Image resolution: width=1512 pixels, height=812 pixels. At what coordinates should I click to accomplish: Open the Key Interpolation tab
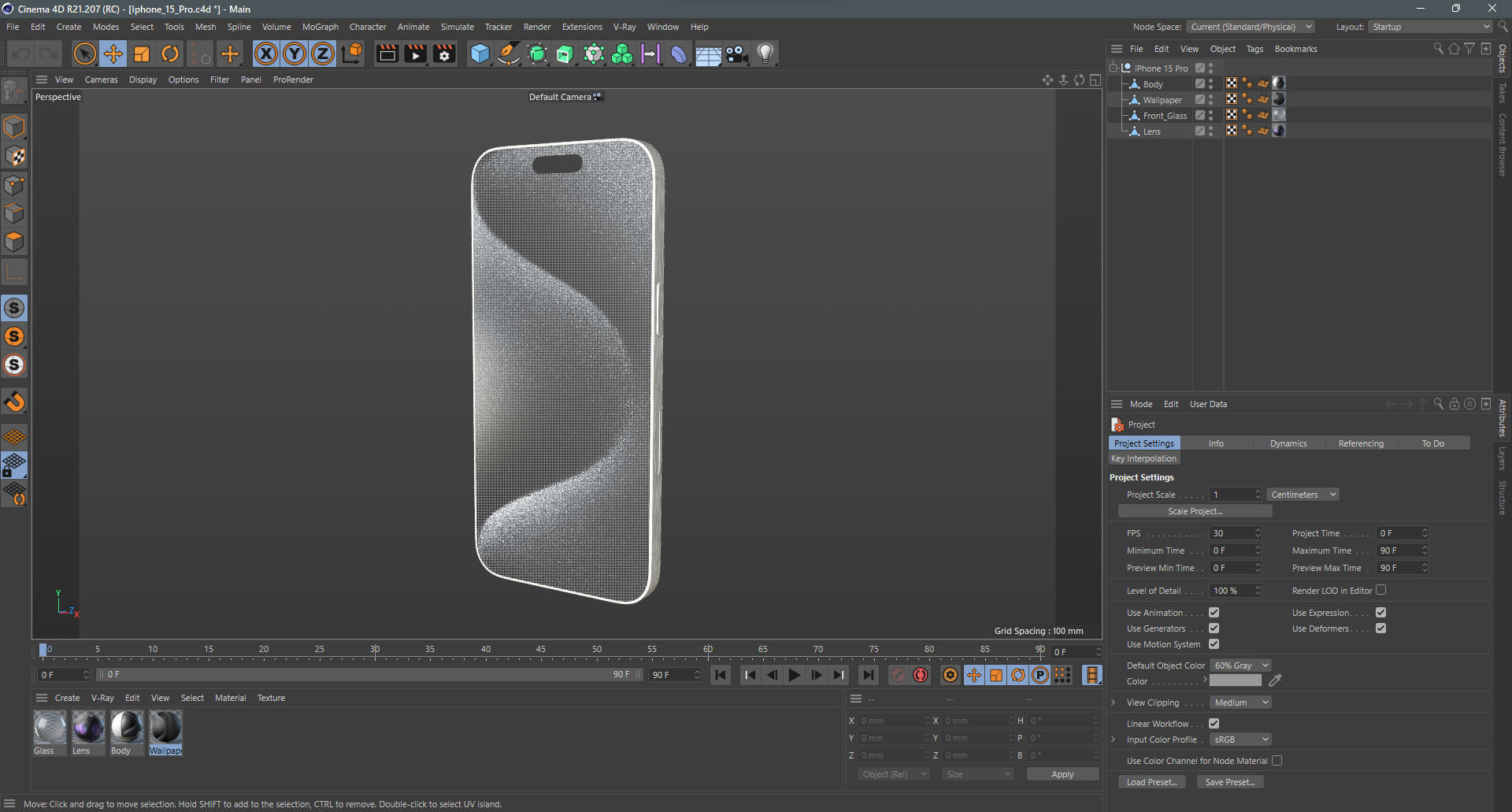click(1143, 458)
